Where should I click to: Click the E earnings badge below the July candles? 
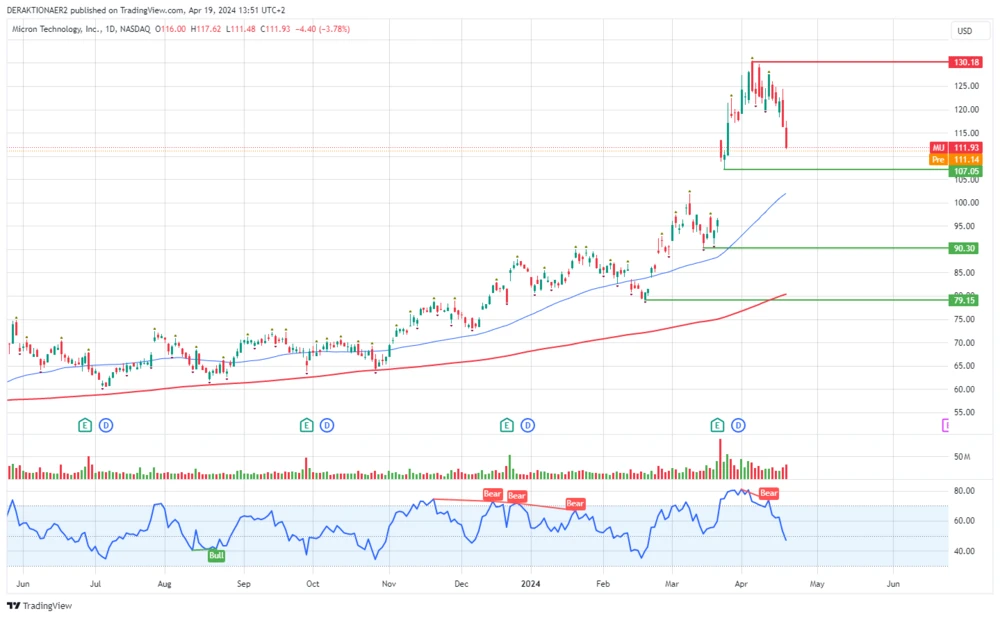click(x=83, y=425)
